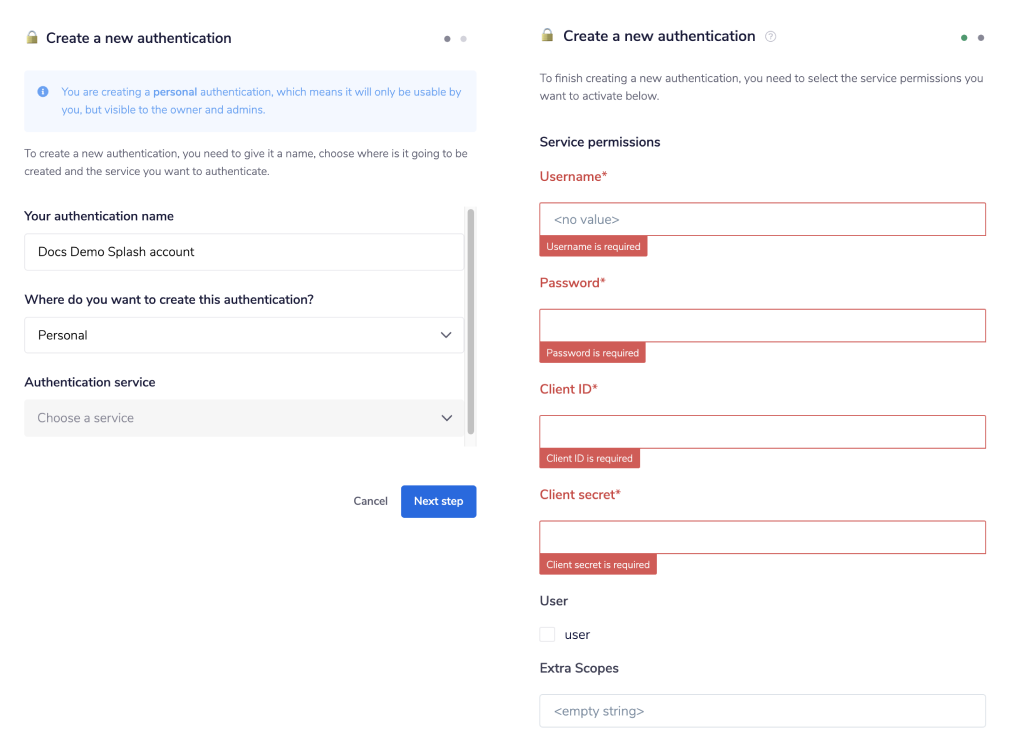Click the authentication name input field
This screenshot has height=756, width=1016.
coord(244,252)
